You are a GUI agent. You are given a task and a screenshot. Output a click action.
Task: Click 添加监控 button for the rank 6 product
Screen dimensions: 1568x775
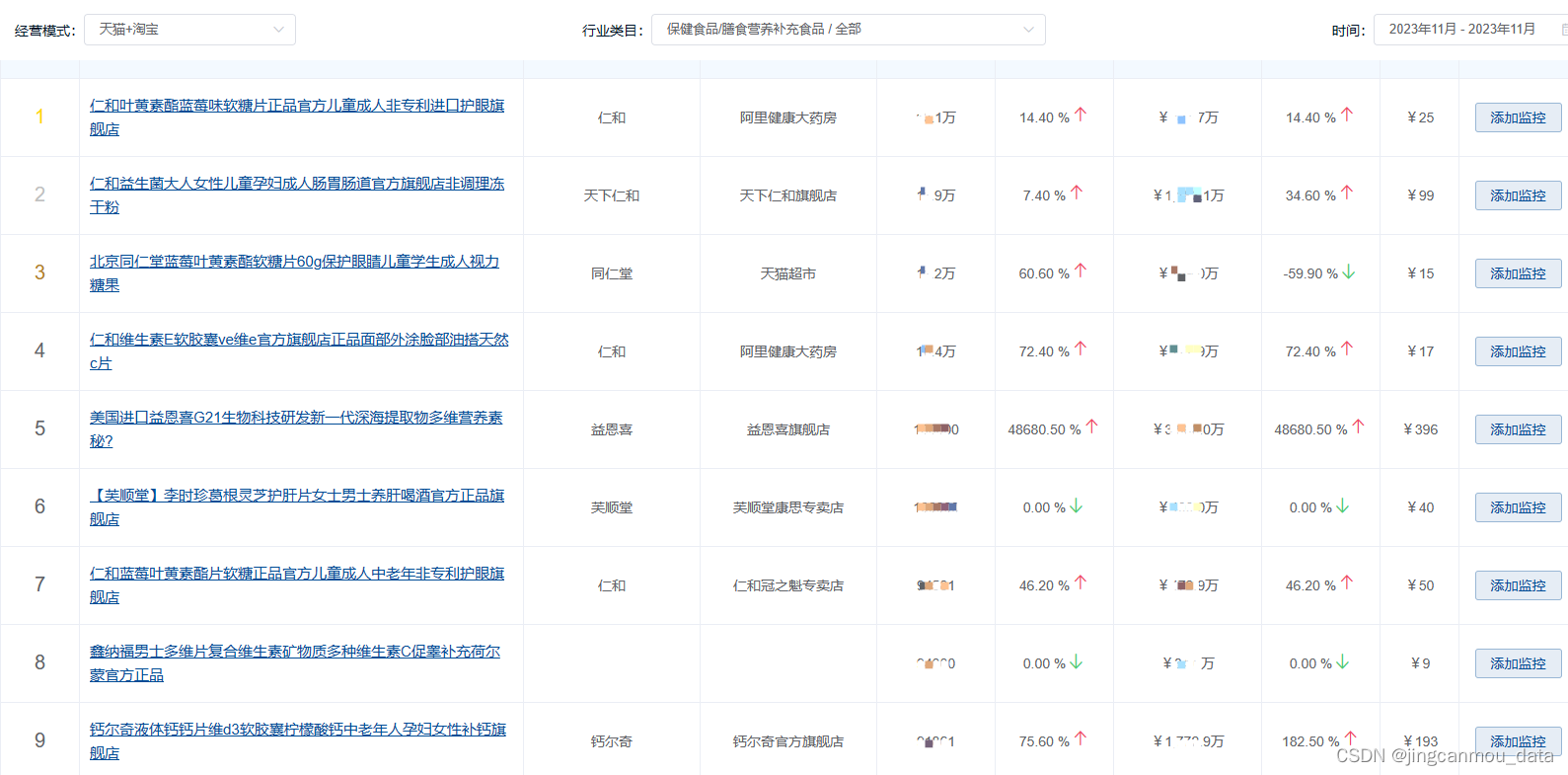[x=1518, y=507]
